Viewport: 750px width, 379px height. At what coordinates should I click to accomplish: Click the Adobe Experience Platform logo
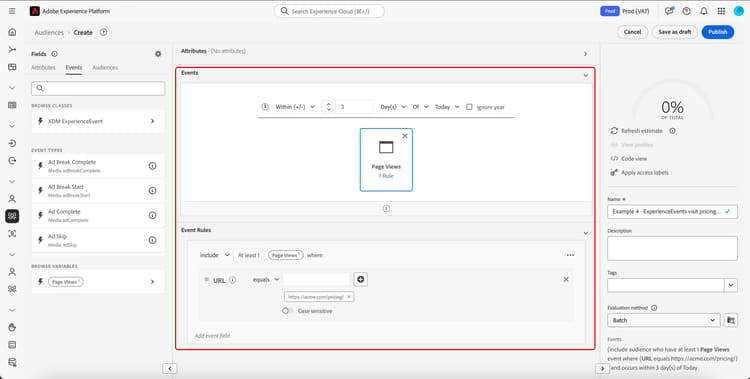[x=34, y=11]
